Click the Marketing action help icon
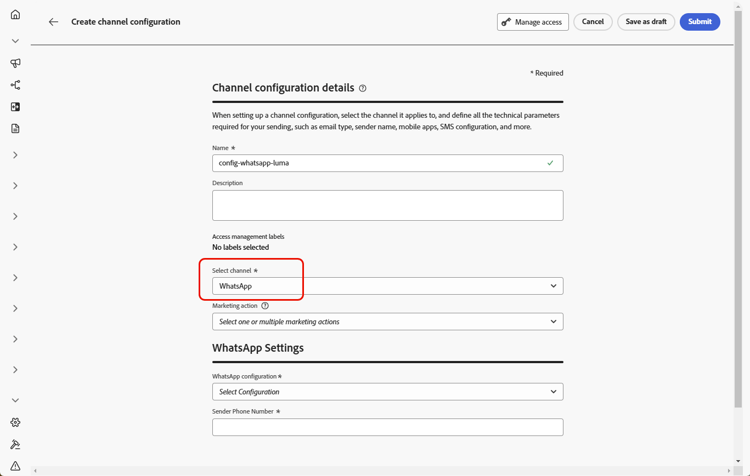 point(265,306)
